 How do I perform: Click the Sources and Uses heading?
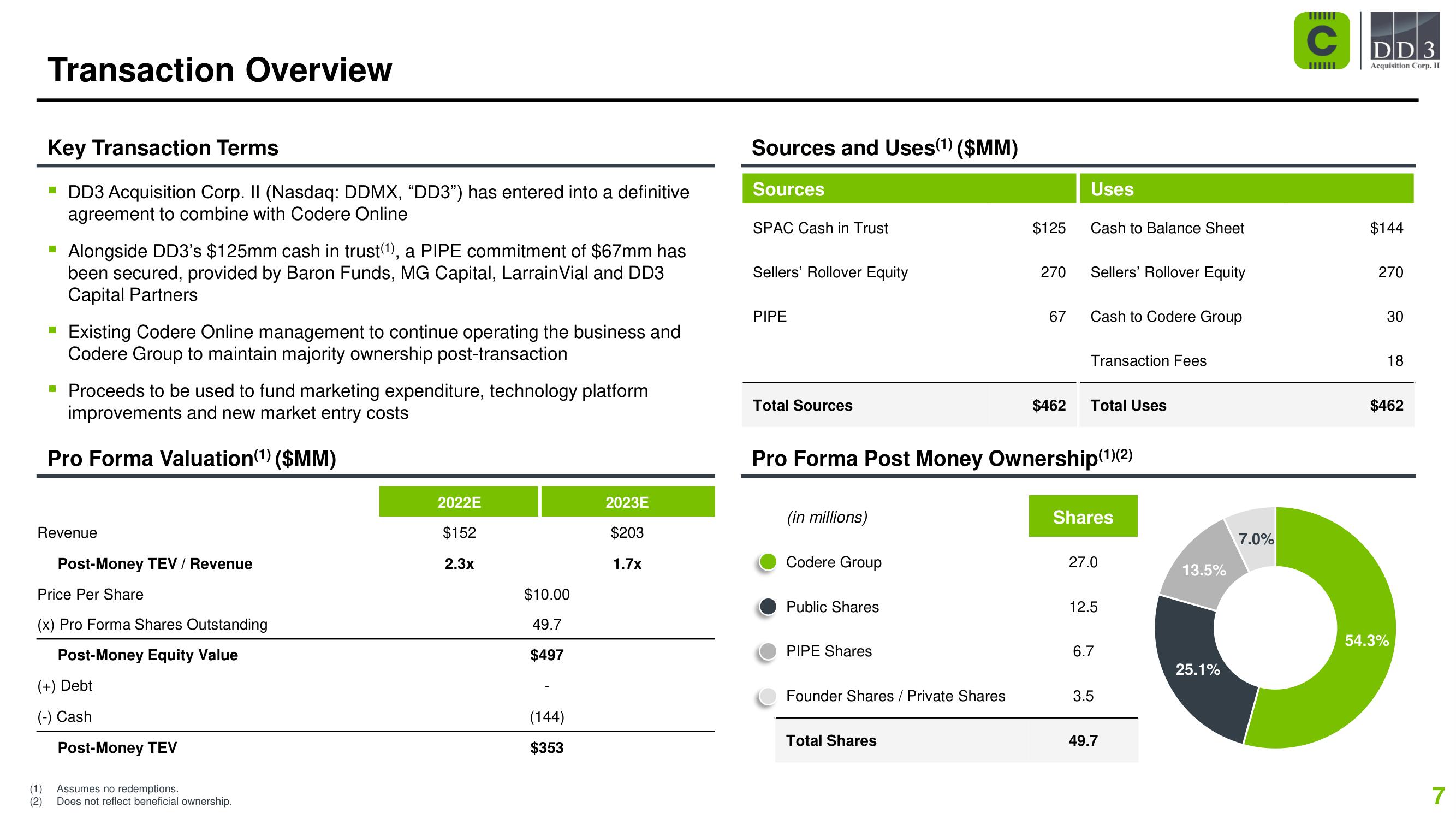884,148
